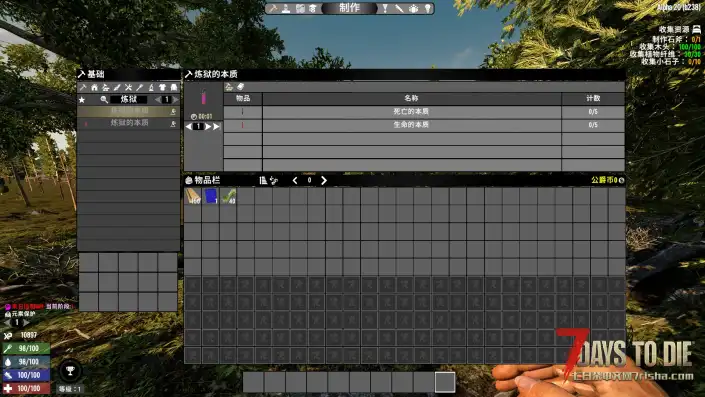The height and width of the screenshot is (397, 705).
Task: Set craft quantity to maximum
Action: [216, 127]
